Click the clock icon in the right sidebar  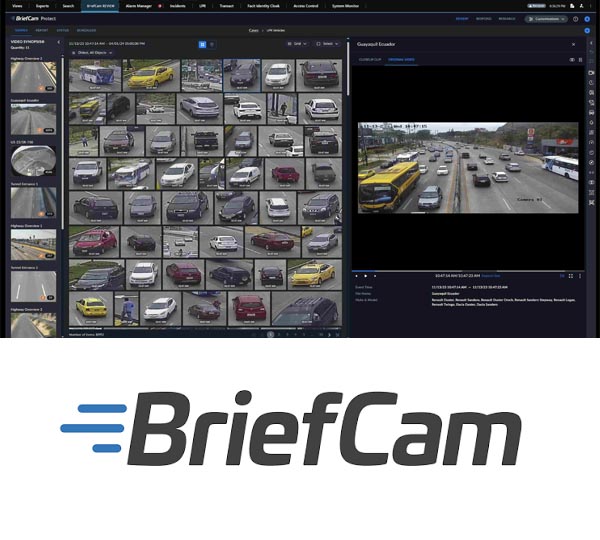pyautogui.click(x=591, y=83)
